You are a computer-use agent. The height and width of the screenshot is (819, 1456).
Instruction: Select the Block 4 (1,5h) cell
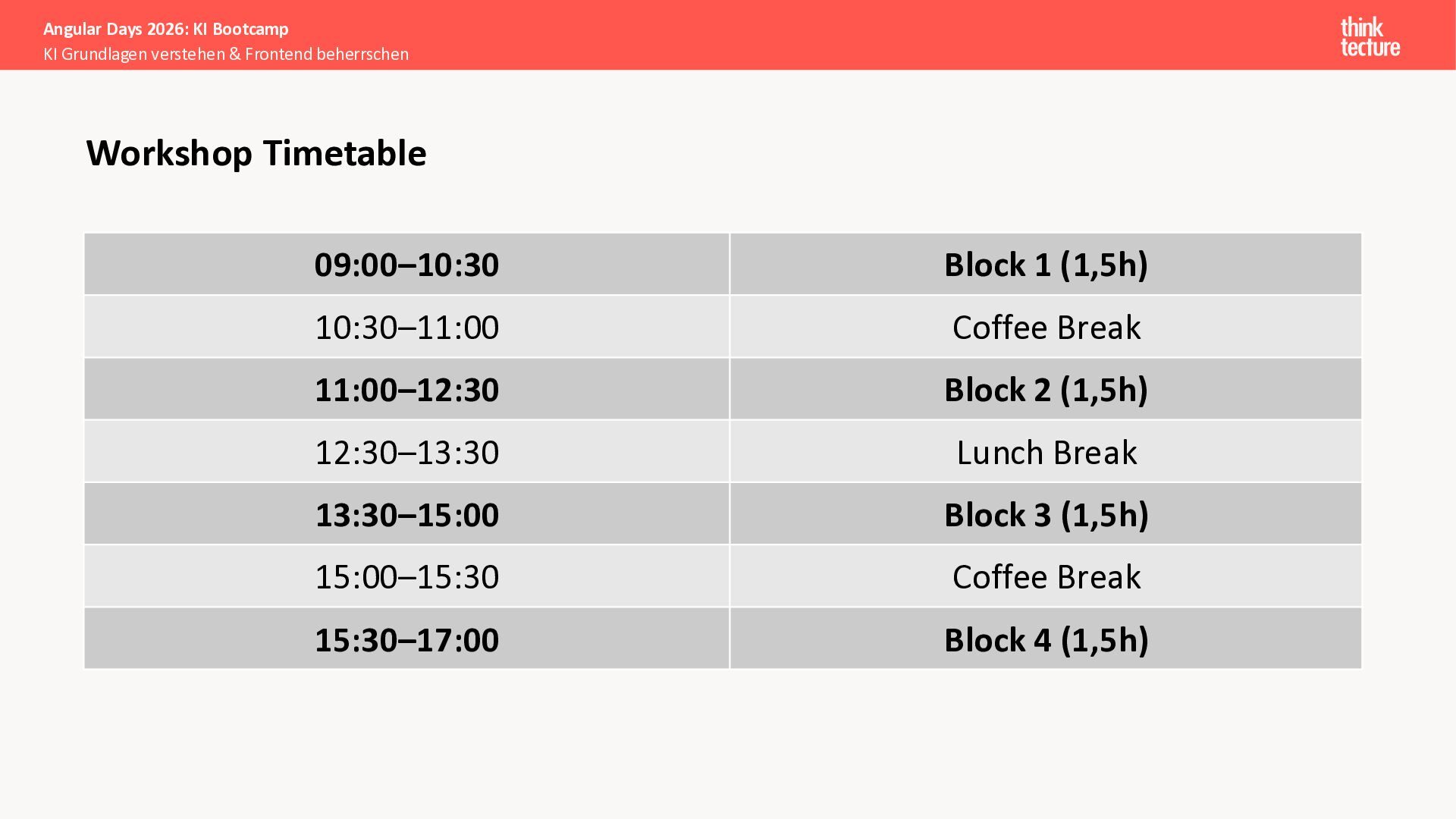click(1046, 639)
